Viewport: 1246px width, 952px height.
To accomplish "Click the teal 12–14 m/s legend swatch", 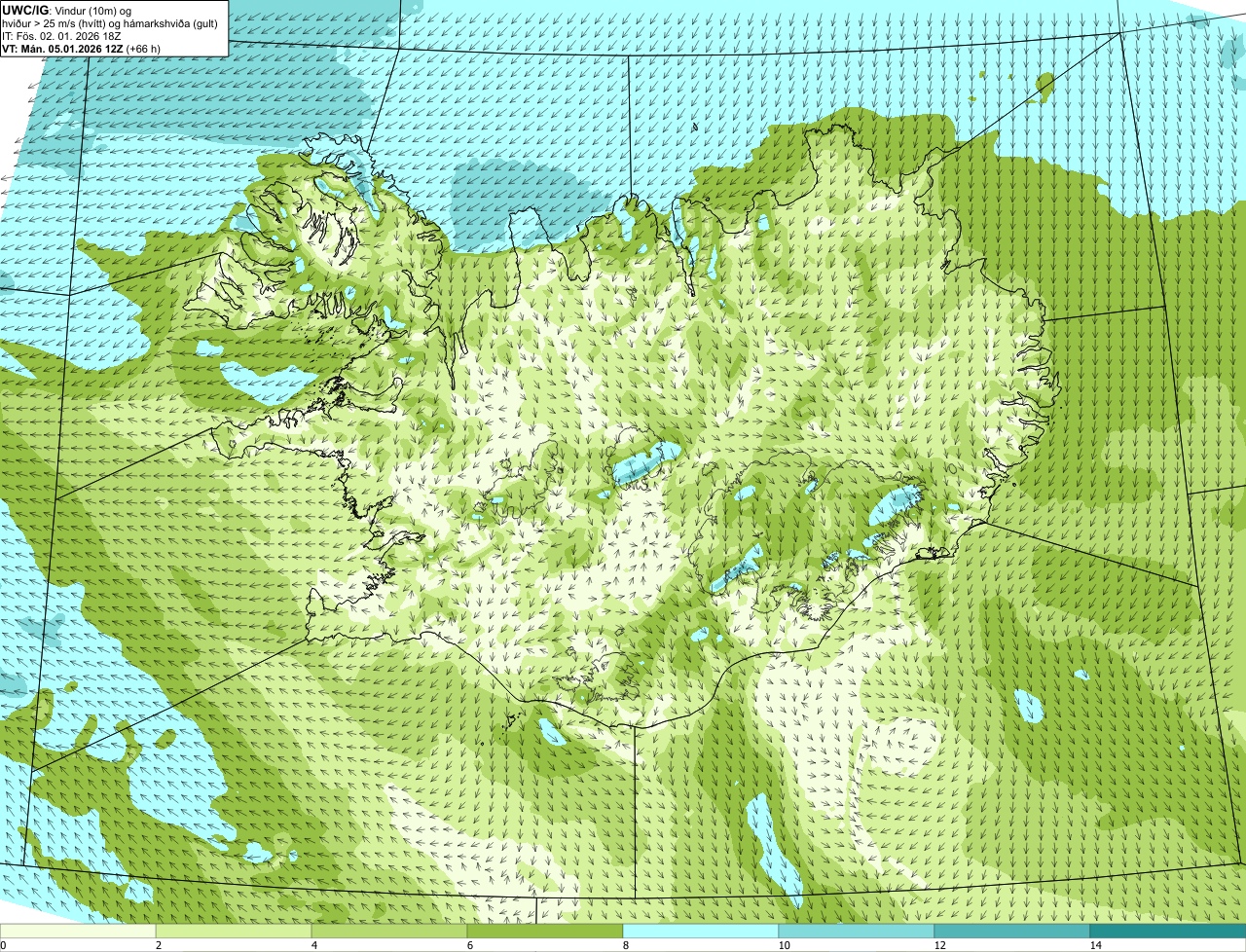I will click(1012, 931).
